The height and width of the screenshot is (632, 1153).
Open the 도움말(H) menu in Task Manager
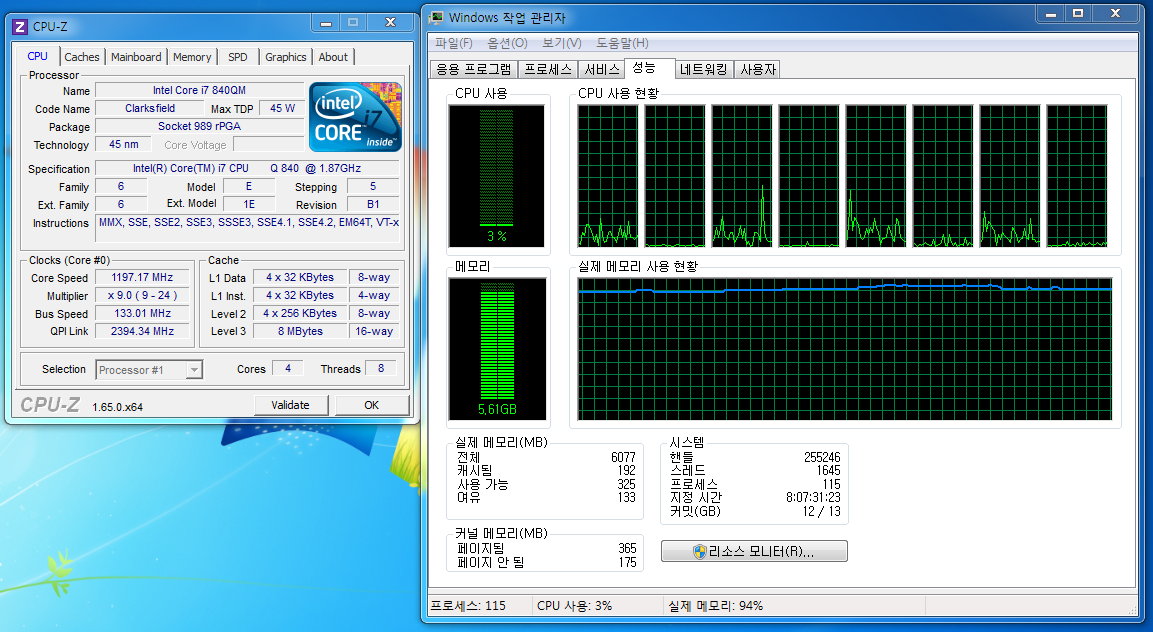click(x=622, y=43)
